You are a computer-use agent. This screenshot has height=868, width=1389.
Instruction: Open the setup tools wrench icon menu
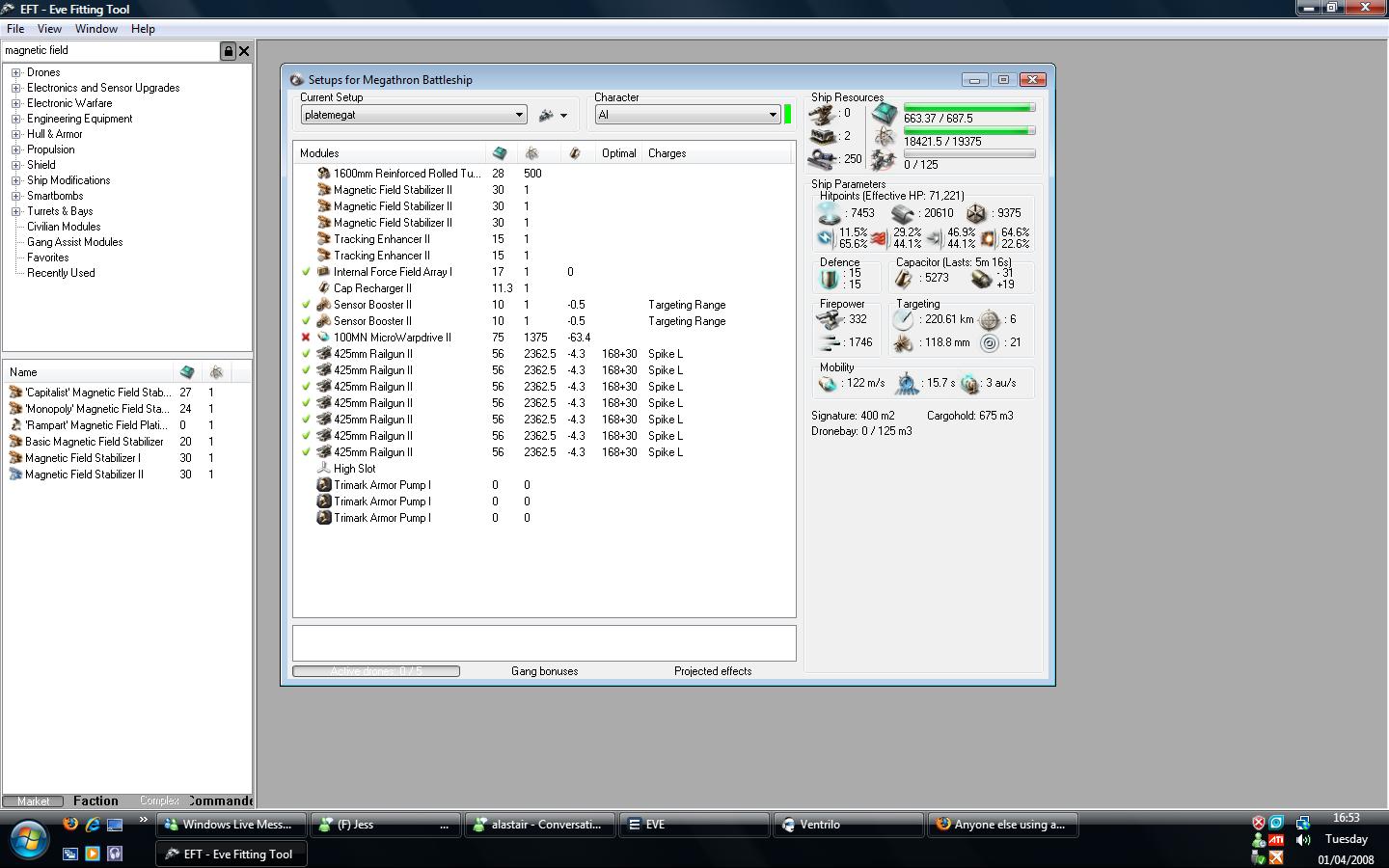point(553,116)
